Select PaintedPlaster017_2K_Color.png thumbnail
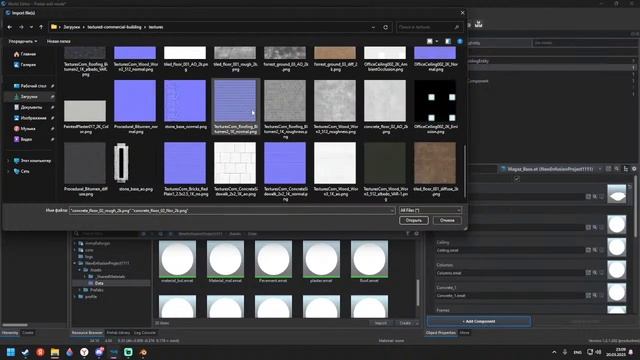 [85, 111]
